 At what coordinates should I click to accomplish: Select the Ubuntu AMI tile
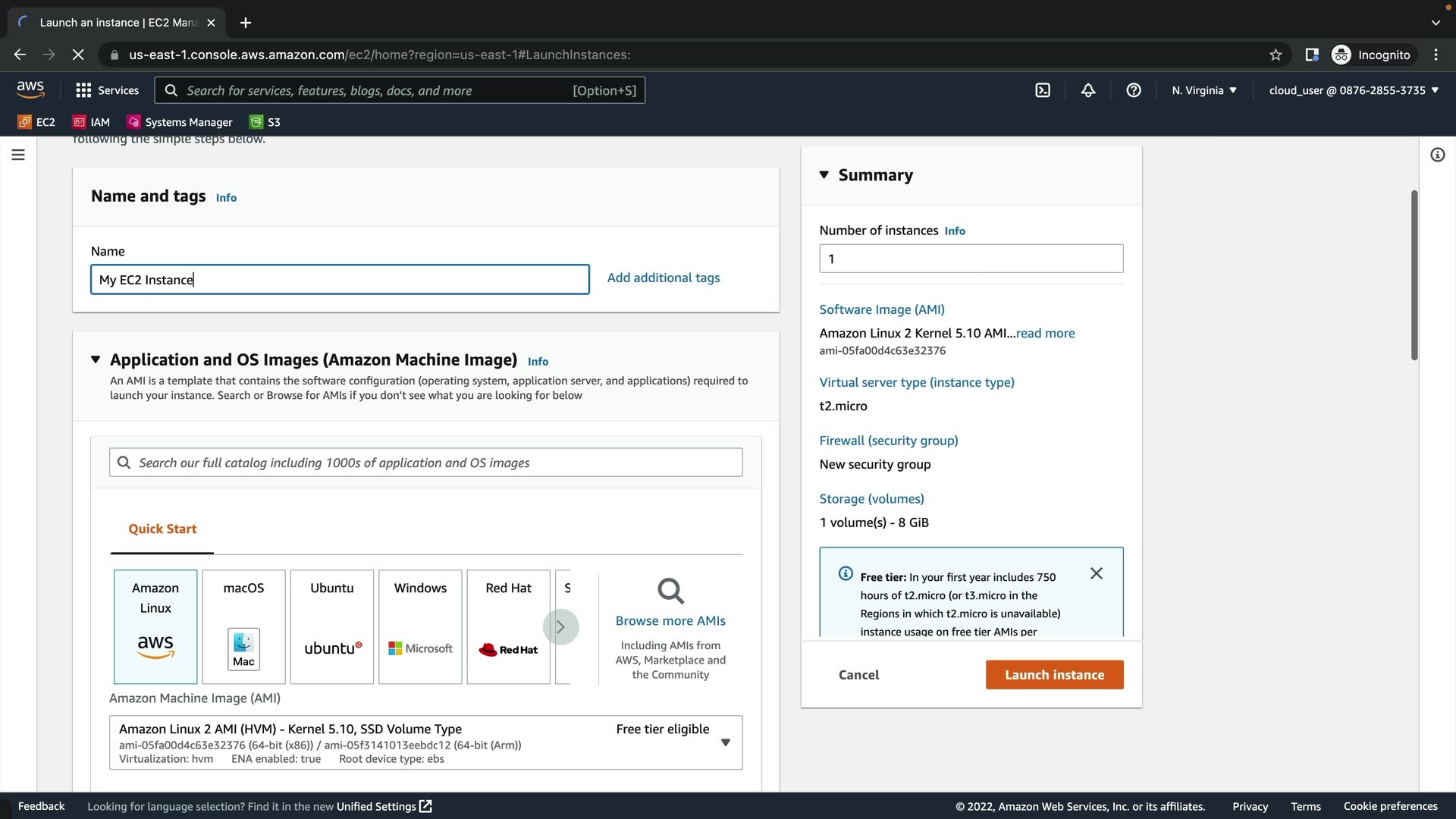point(331,626)
